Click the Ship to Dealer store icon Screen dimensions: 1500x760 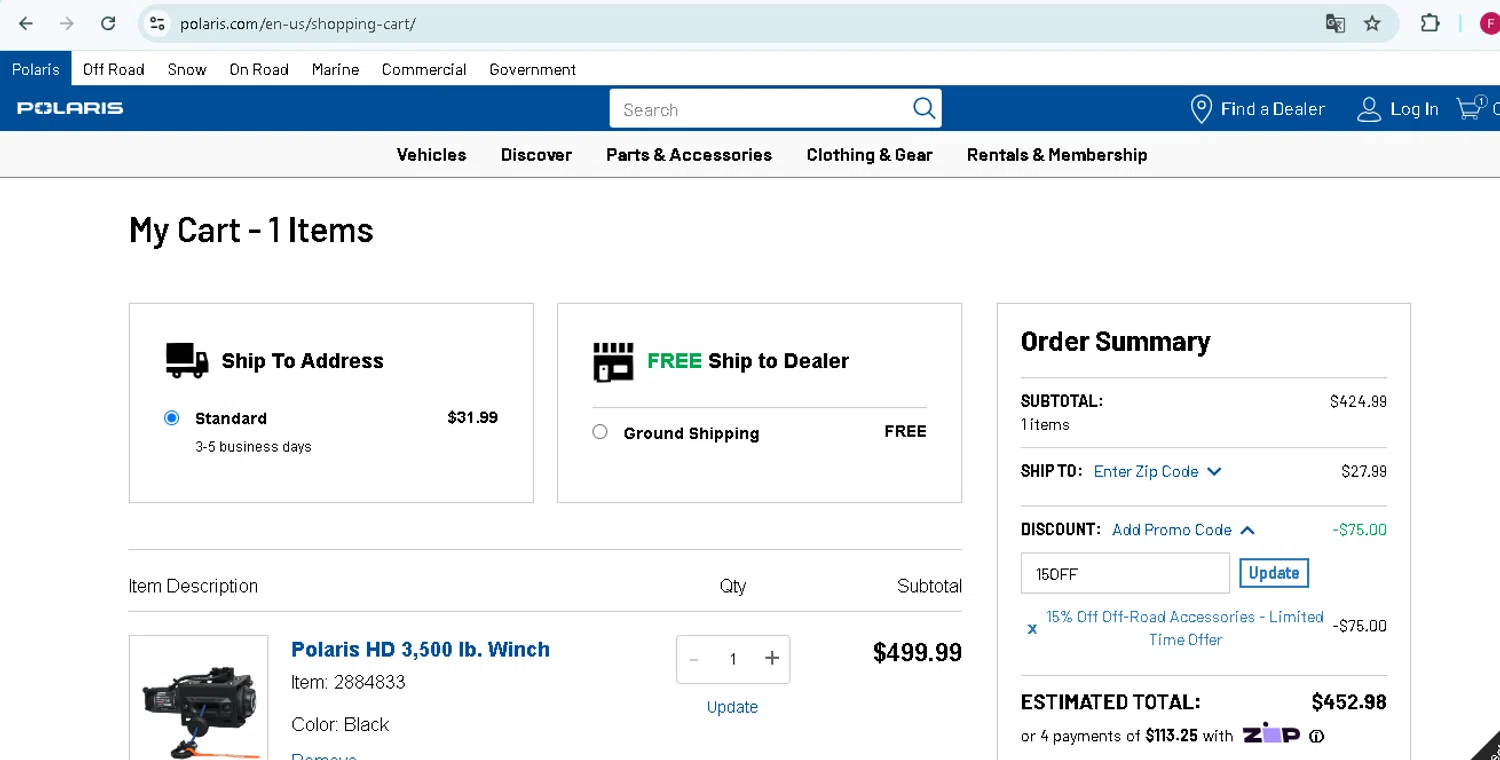(x=613, y=362)
